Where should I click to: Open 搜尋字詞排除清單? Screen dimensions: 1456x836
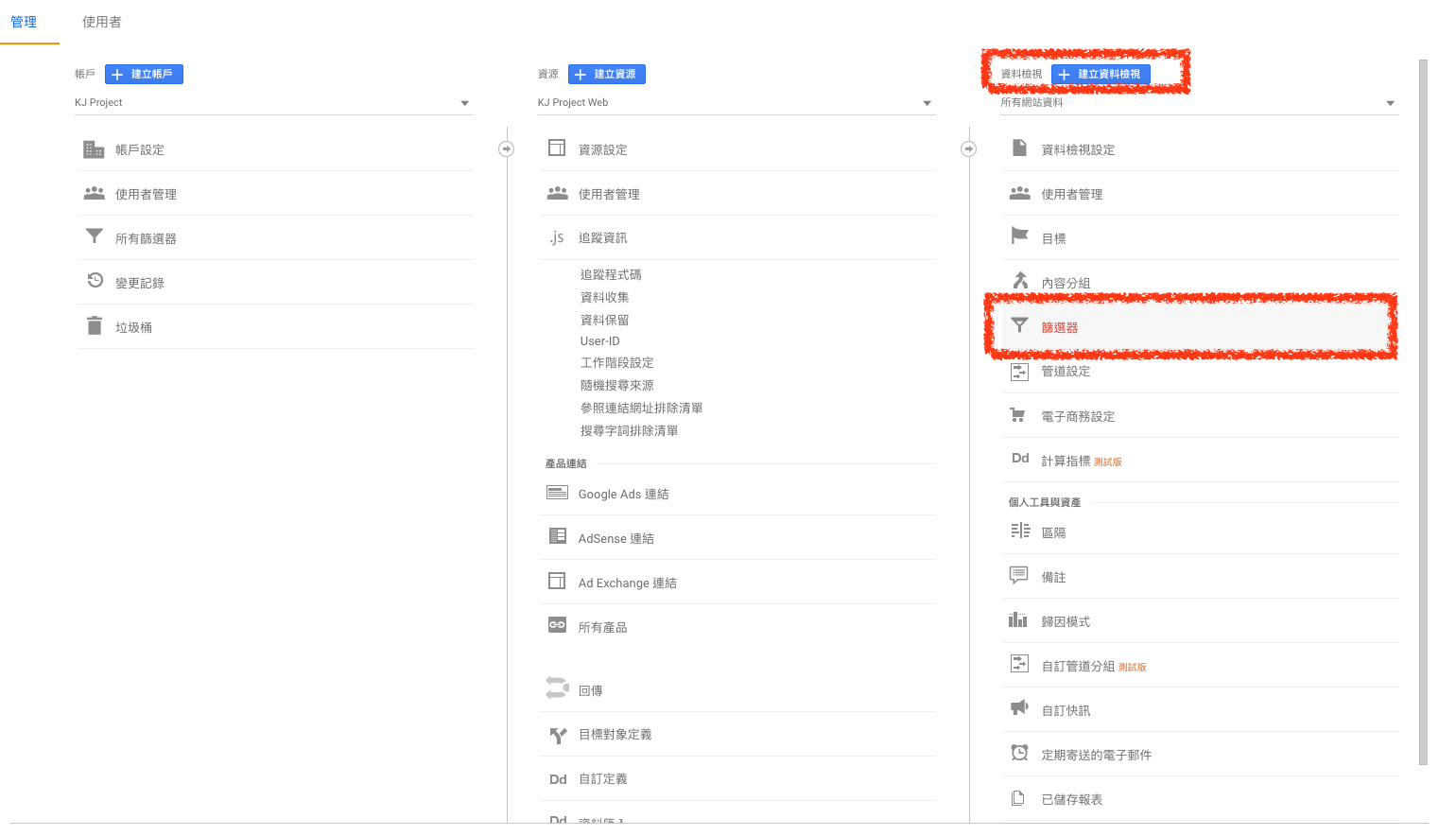(630, 431)
